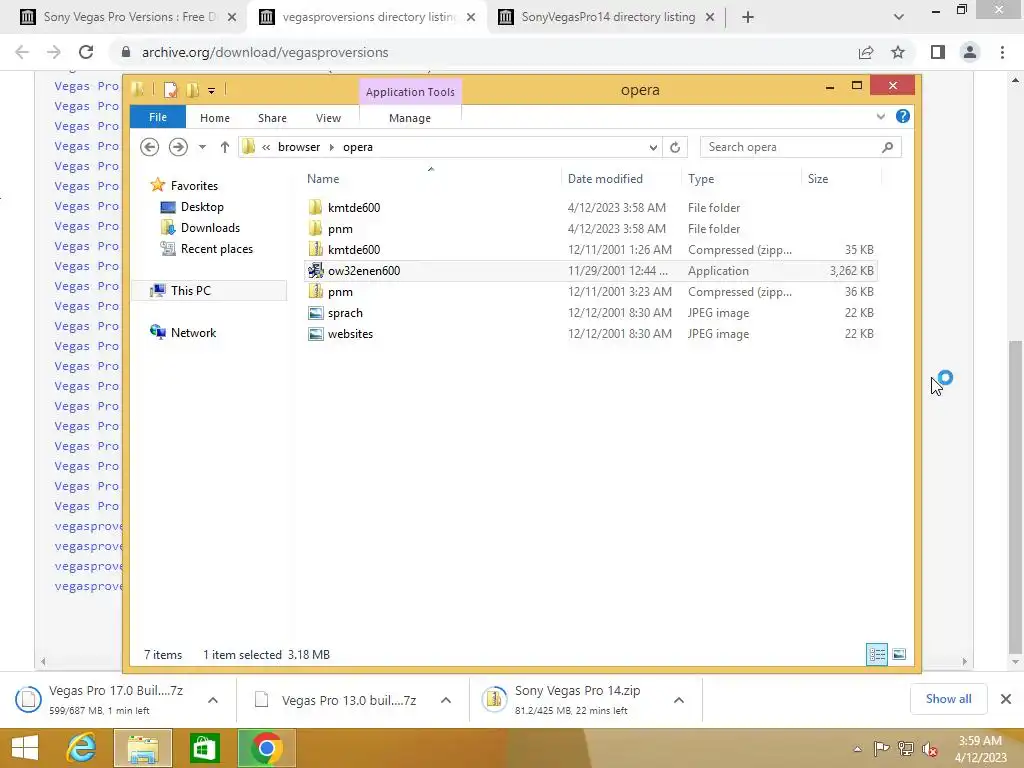Open options for Vegas Pro 17.0 download

click(213, 700)
